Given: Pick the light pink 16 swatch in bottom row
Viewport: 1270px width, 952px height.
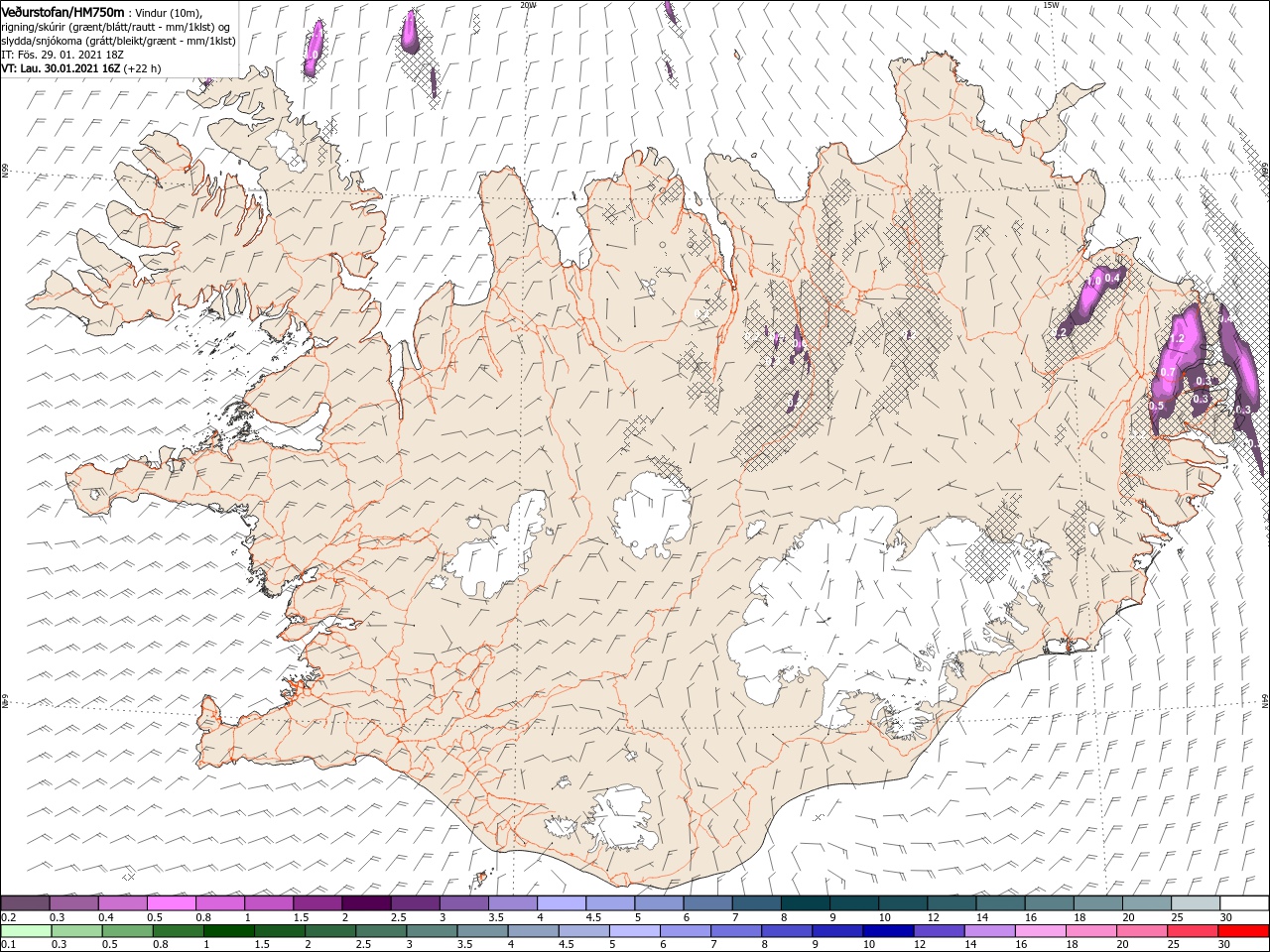Looking at the screenshot, I should point(1042,931).
